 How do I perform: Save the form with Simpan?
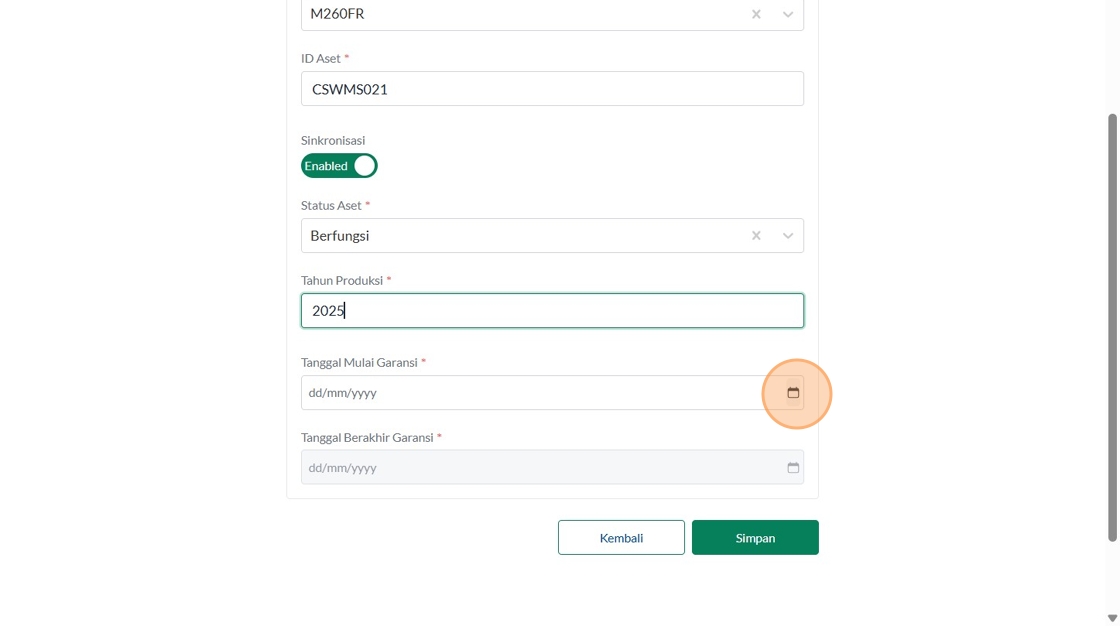[x=755, y=538]
